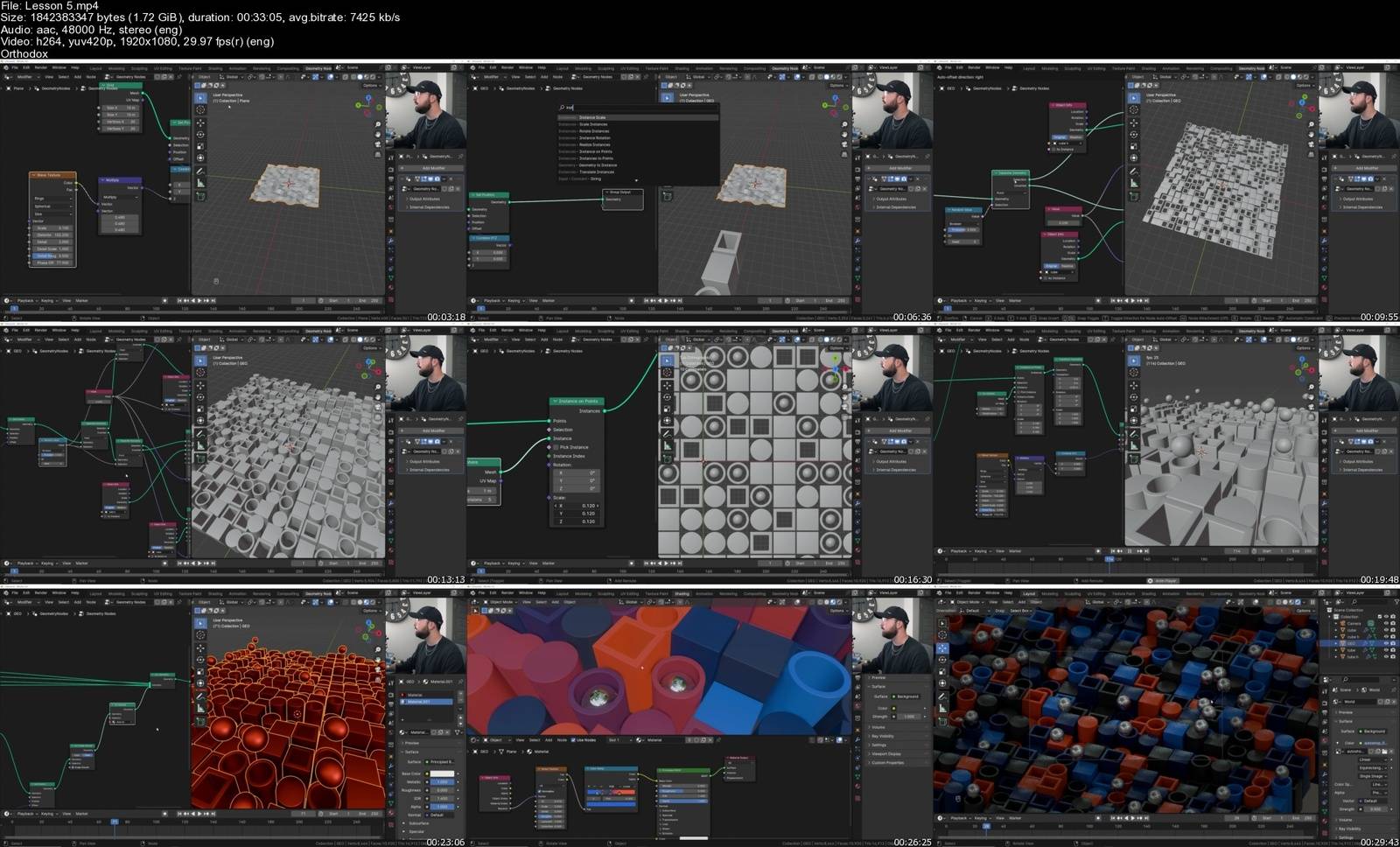Open the Sine dropdown on Wave Texture node
Image resolution: width=1400 pixels, height=847 pixels.
53,214
